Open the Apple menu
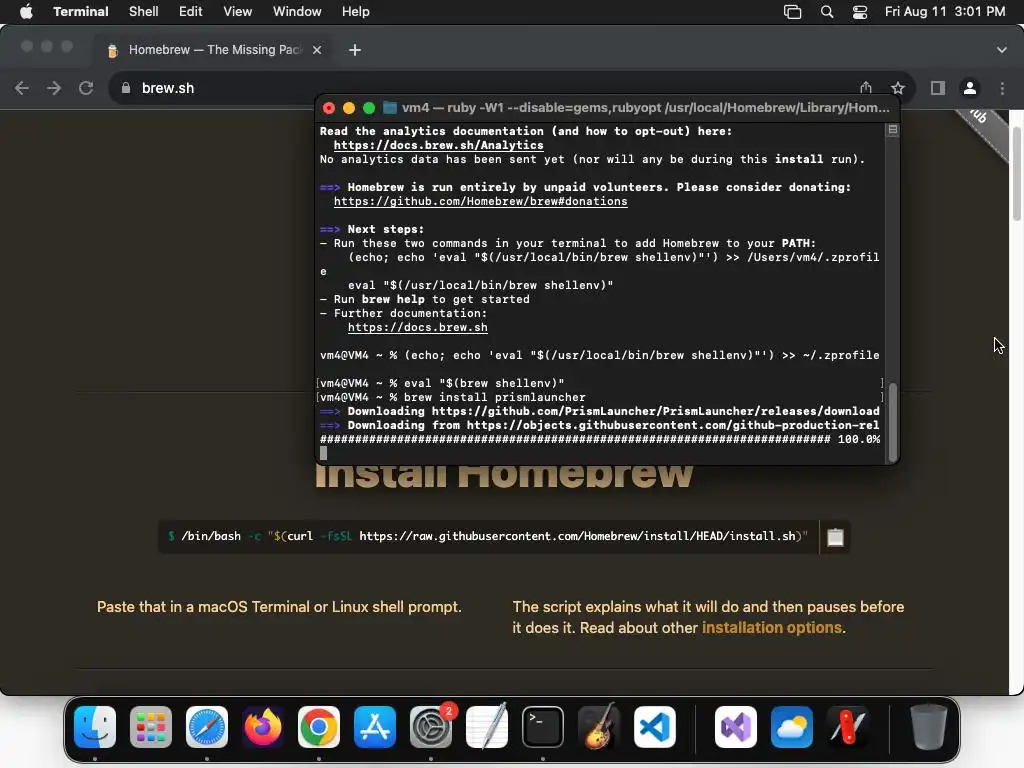 [x=26, y=12]
